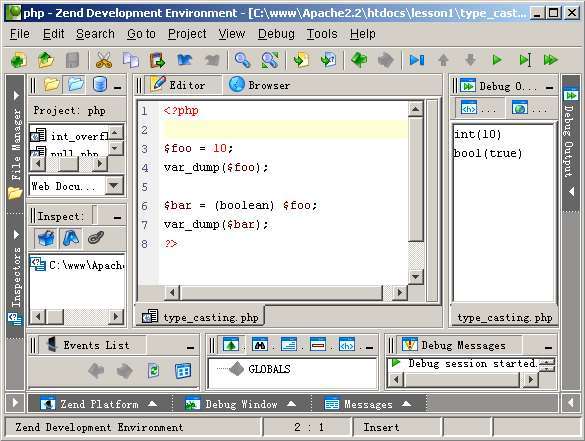Click the Redo toolbar icon
The image size is (585, 441).
pyautogui.click(x=212, y=60)
